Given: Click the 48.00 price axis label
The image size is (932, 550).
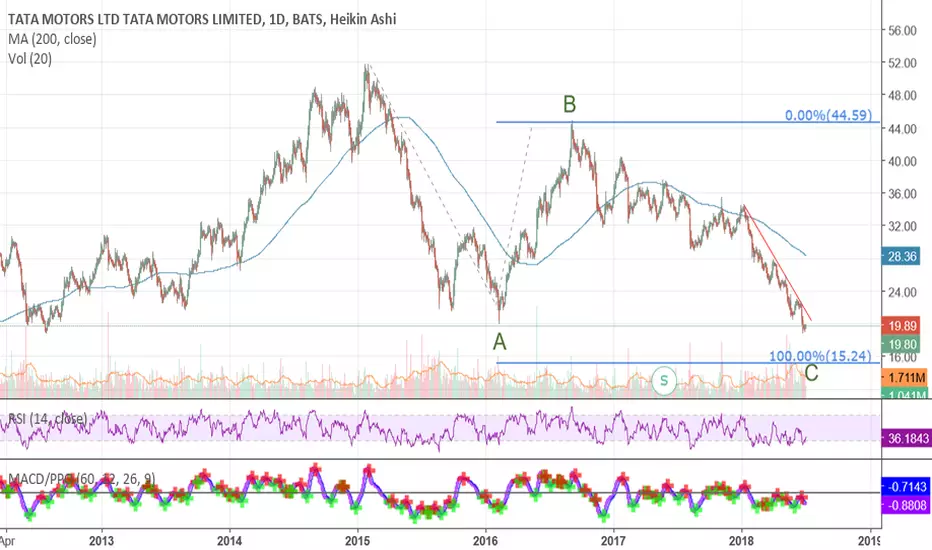Looking at the screenshot, I should pos(902,96).
